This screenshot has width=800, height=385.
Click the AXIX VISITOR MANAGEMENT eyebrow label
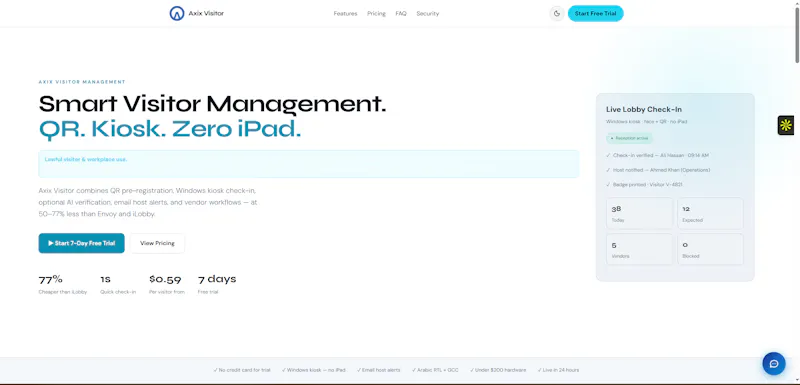[82, 82]
